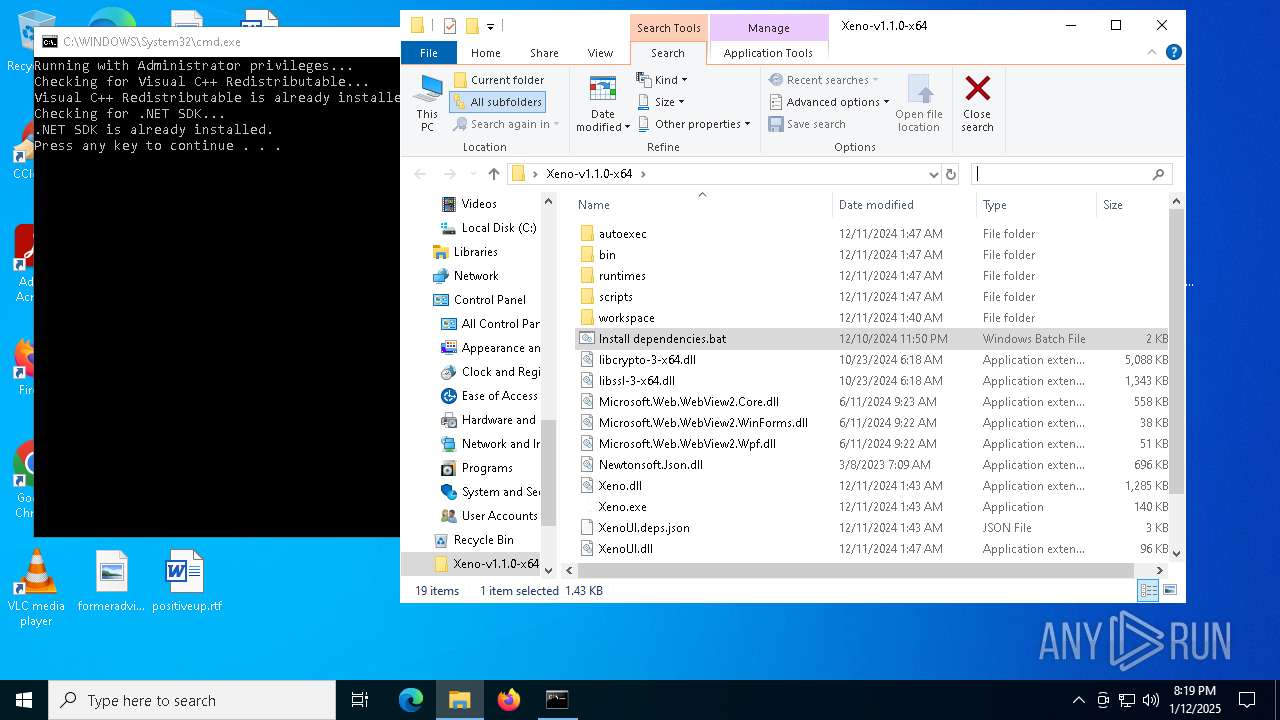Switch to Share ribbon tab

pyautogui.click(x=544, y=53)
